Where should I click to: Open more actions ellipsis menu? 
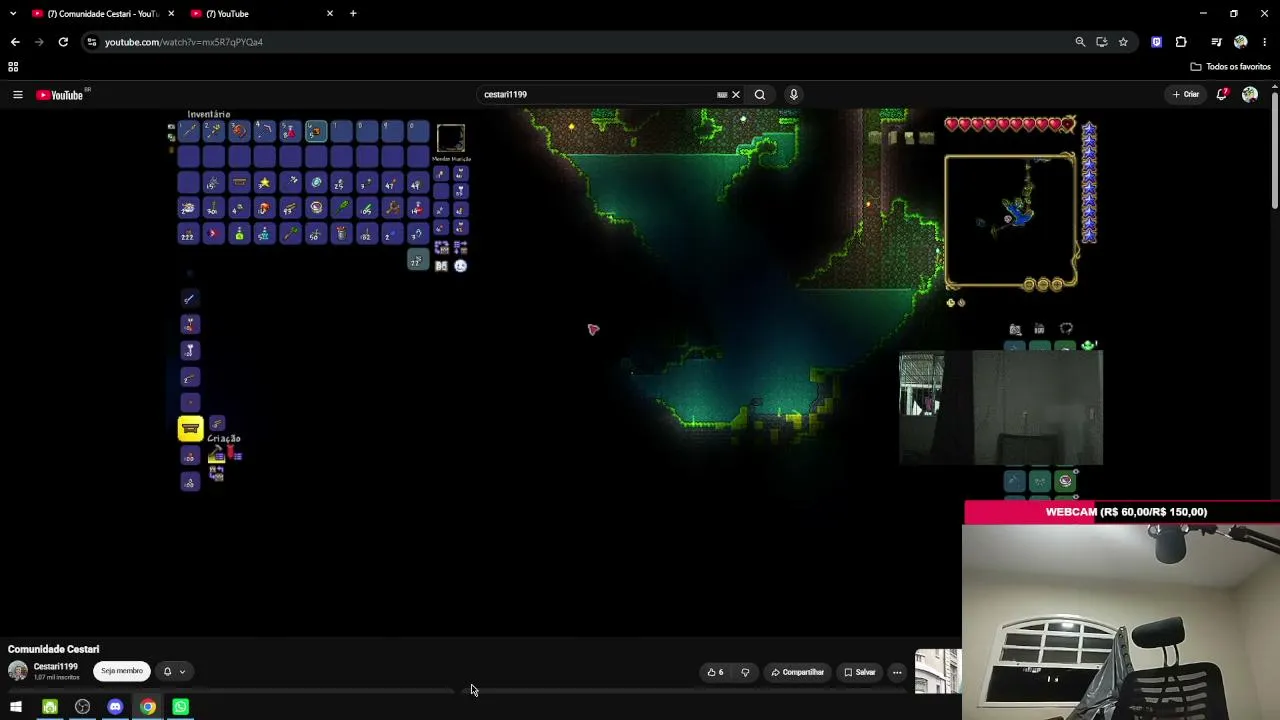(897, 672)
